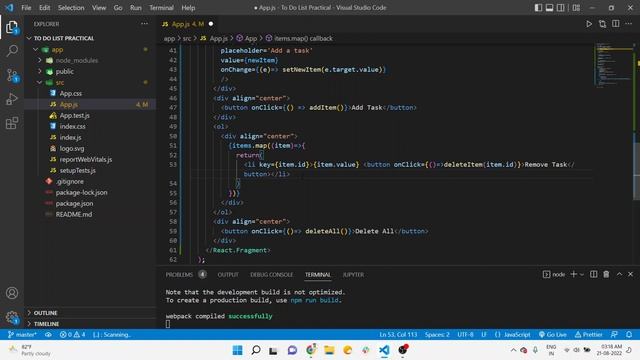
Task: Split the editor right
Action: [x=616, y=24]
